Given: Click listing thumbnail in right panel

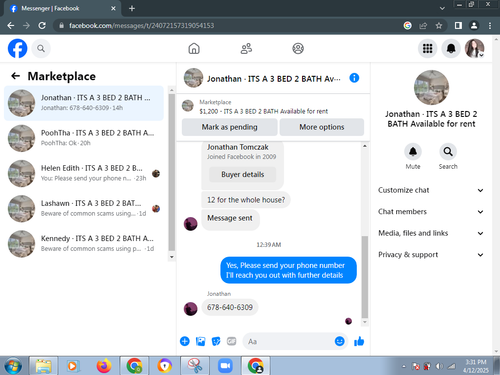Looking at the screenshot, I should point(431,88).
